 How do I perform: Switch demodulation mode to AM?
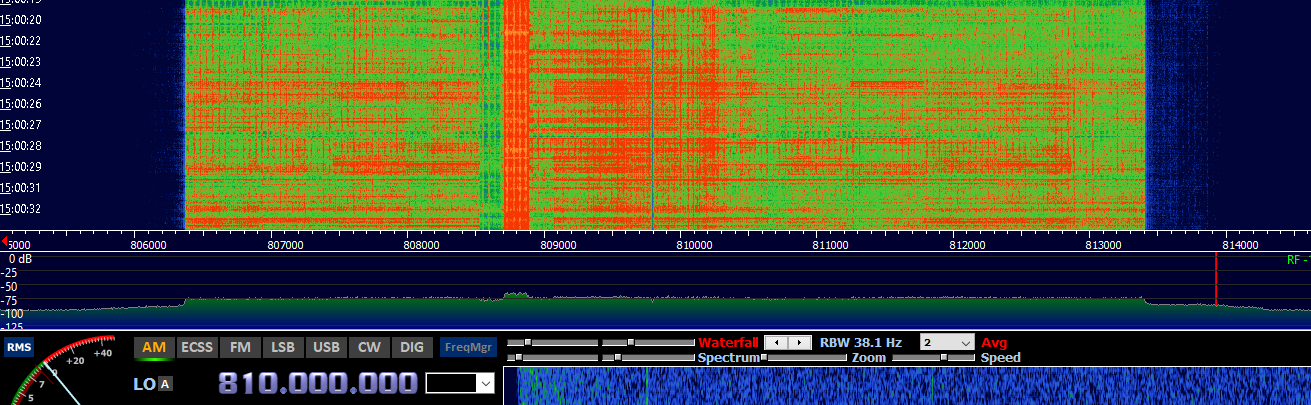click(154, 348)
